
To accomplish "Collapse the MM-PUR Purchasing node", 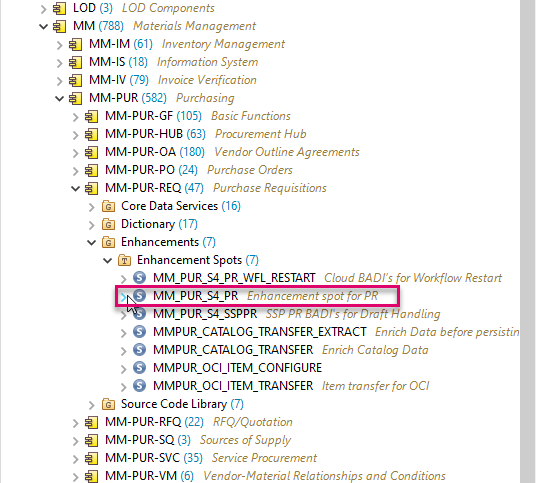I will tap(59, 98).
